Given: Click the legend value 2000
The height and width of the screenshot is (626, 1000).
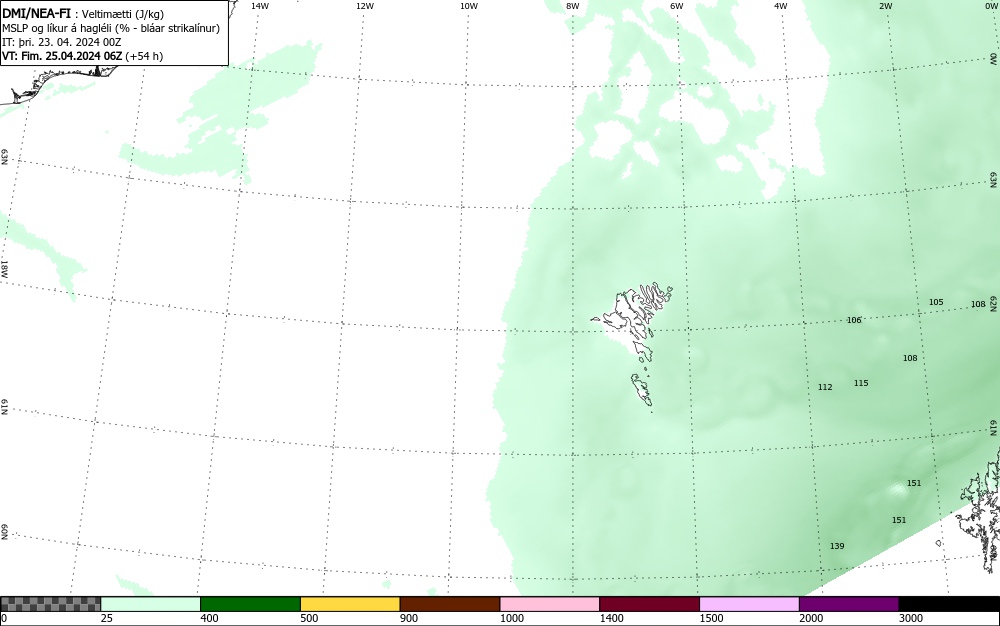Looking at the screenshot, I should click(x=811, y=618).
